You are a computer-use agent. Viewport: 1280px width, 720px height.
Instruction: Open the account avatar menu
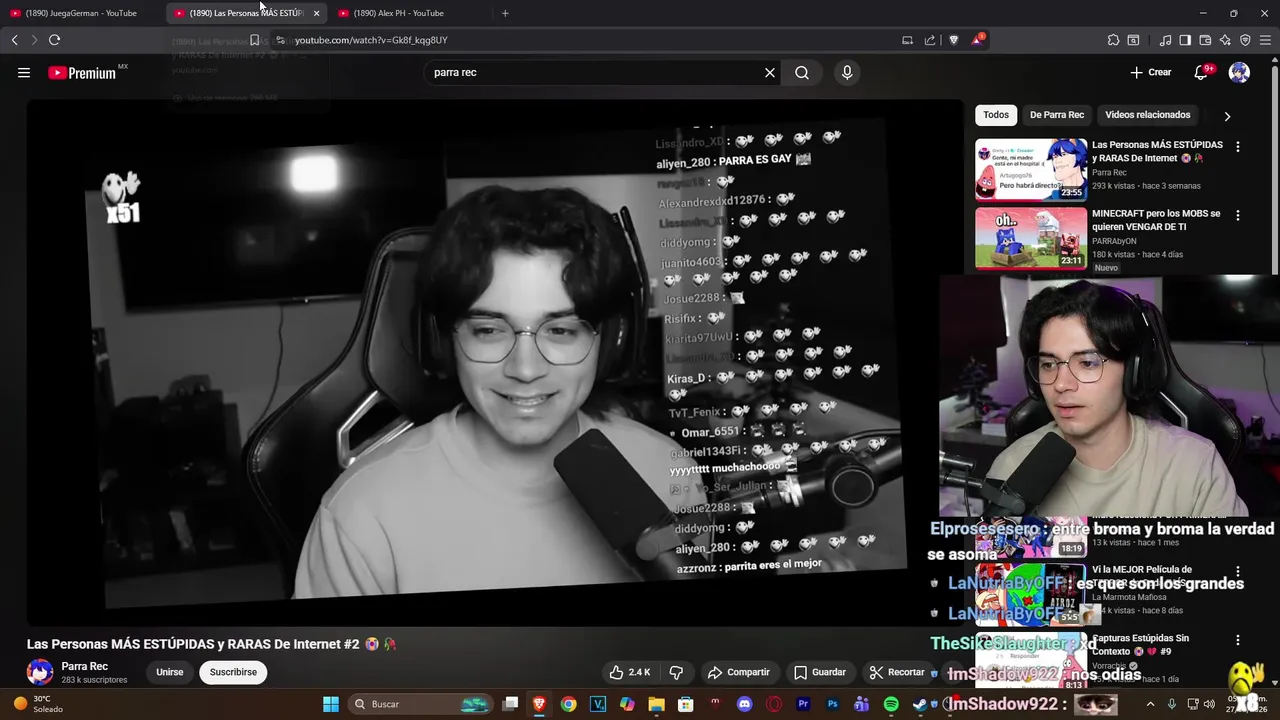pos(1239,72)
